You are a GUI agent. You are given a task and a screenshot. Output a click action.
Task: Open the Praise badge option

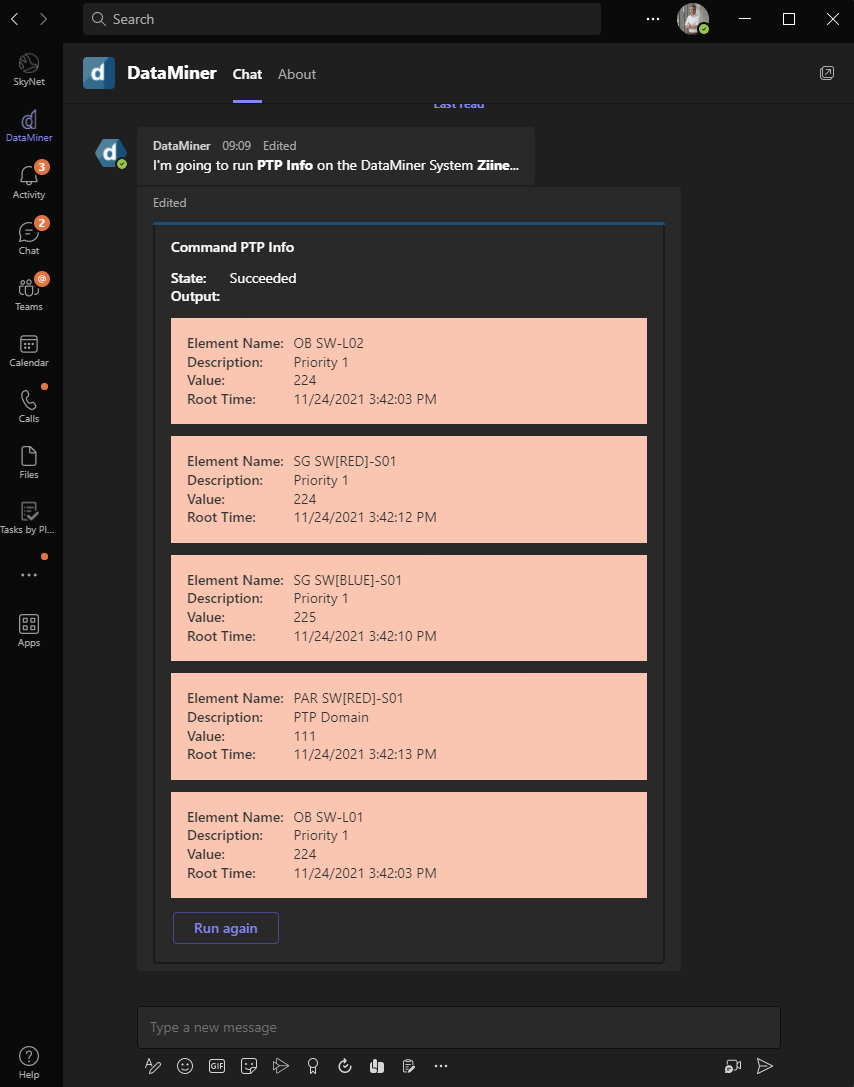313,1066
